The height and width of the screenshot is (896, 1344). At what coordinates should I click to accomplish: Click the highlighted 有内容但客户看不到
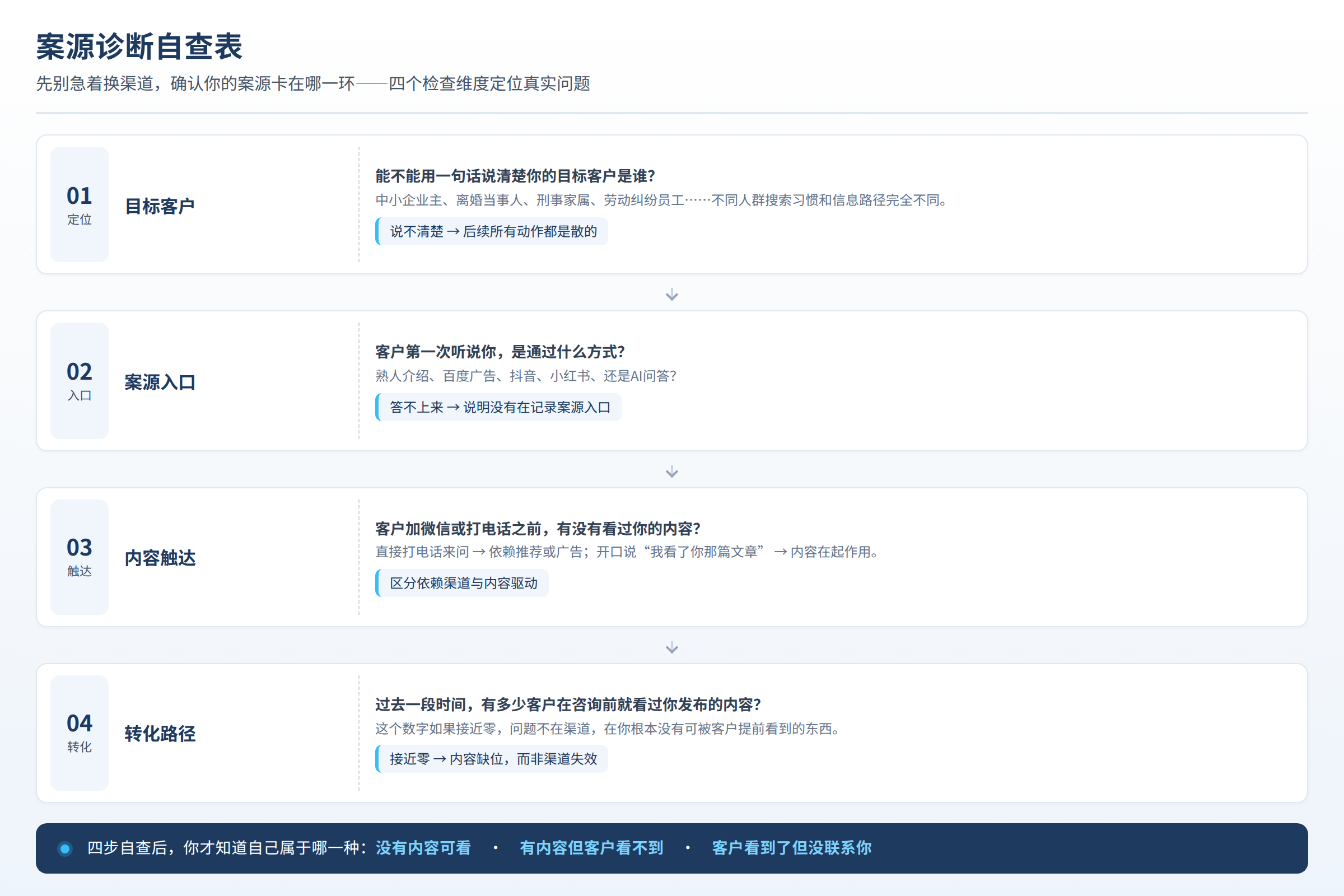591,848
